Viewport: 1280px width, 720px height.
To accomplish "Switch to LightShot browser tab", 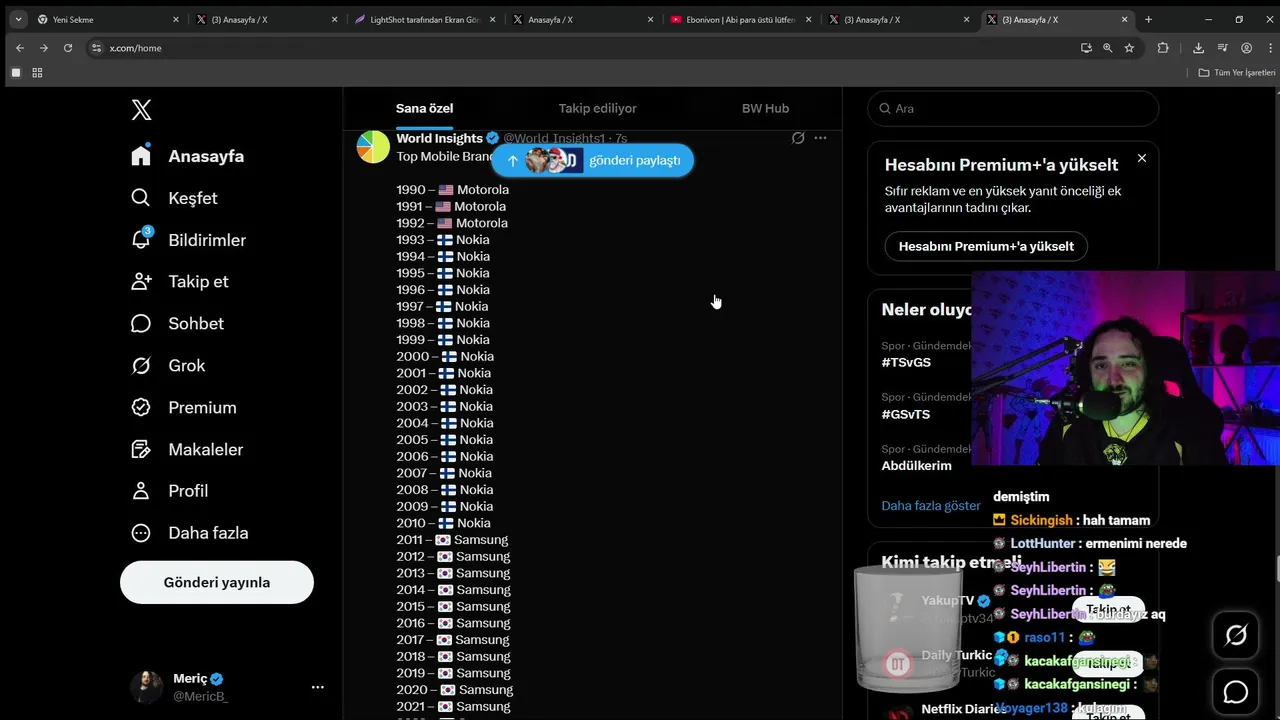I will click(x=425, y=19).
